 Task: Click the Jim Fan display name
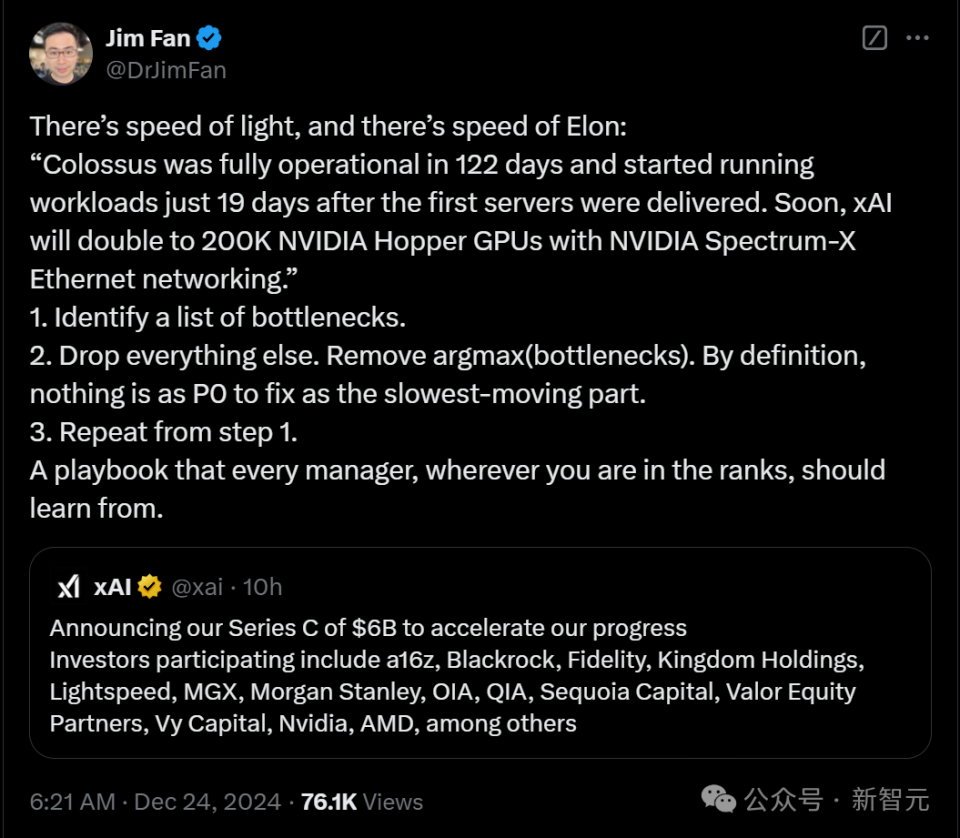coord(148,39)
